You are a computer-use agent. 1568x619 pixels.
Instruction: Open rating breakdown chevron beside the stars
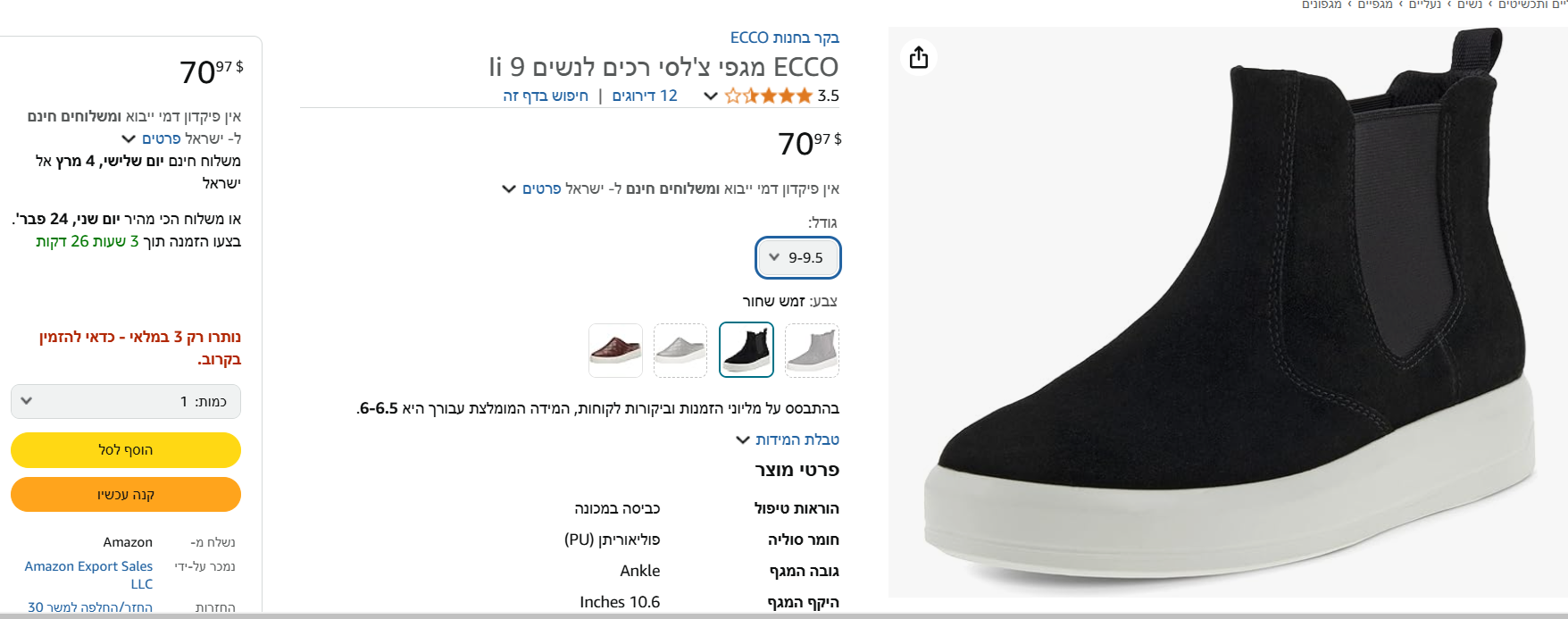pos(711,96)
